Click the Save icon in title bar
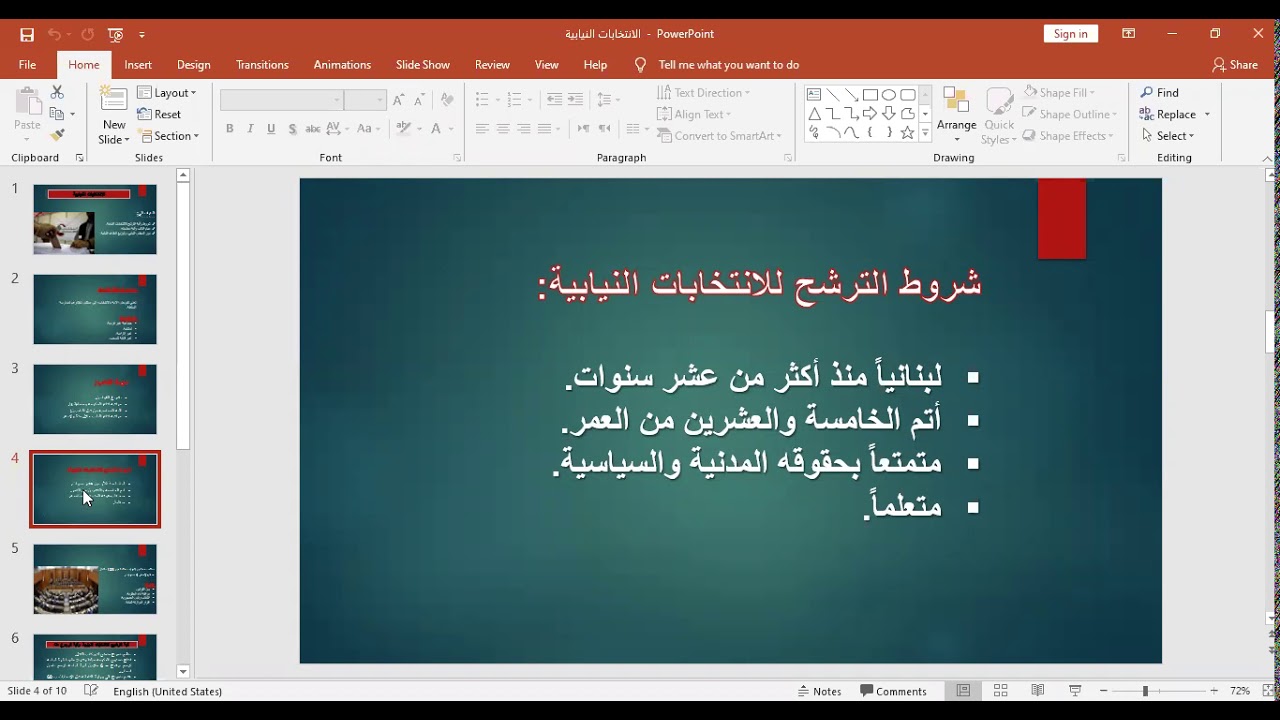Viewport: 1280px width, 720px height. click(x=27, y=34)
